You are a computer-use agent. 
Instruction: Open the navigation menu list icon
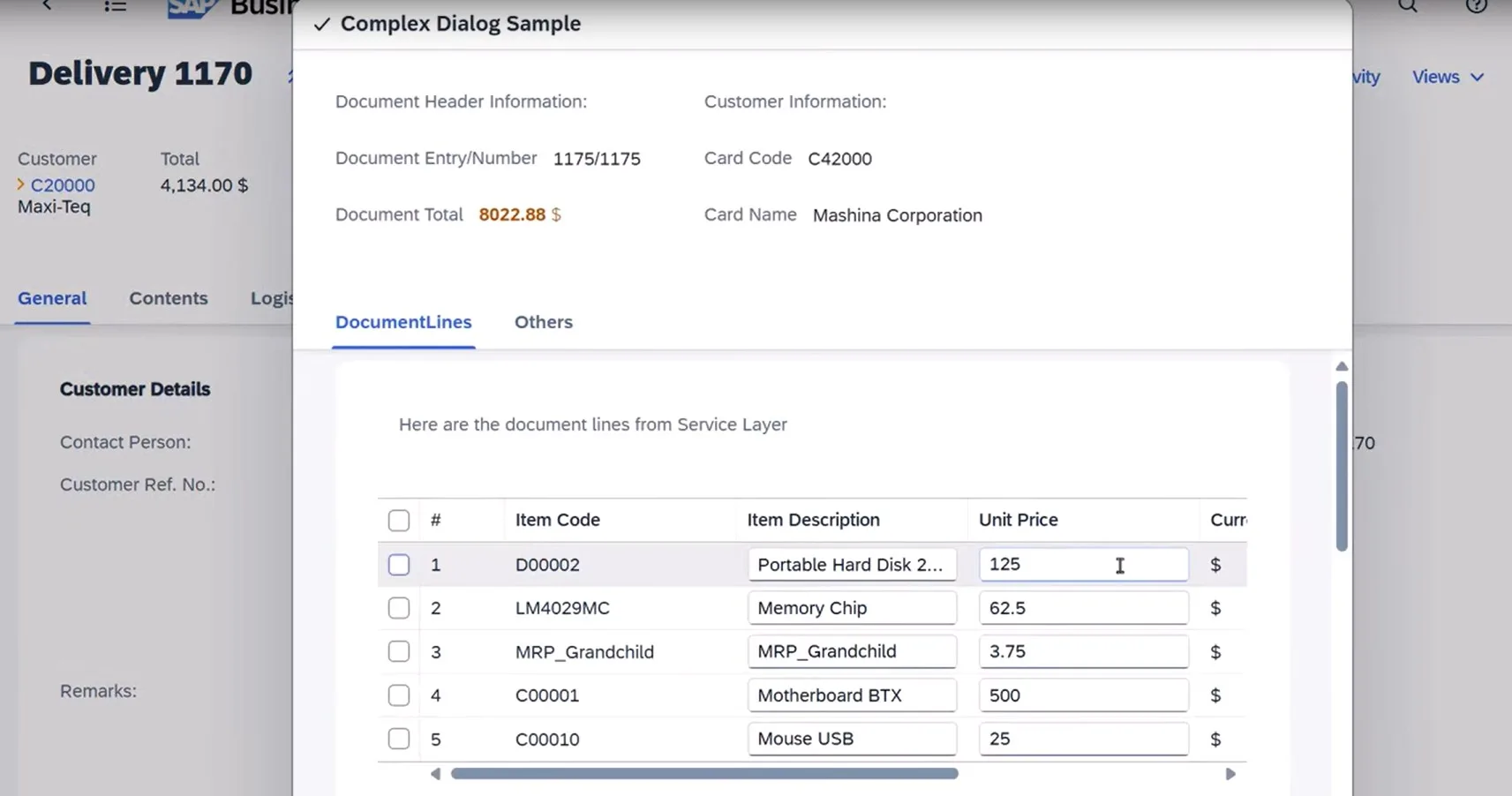coord(115,6)
